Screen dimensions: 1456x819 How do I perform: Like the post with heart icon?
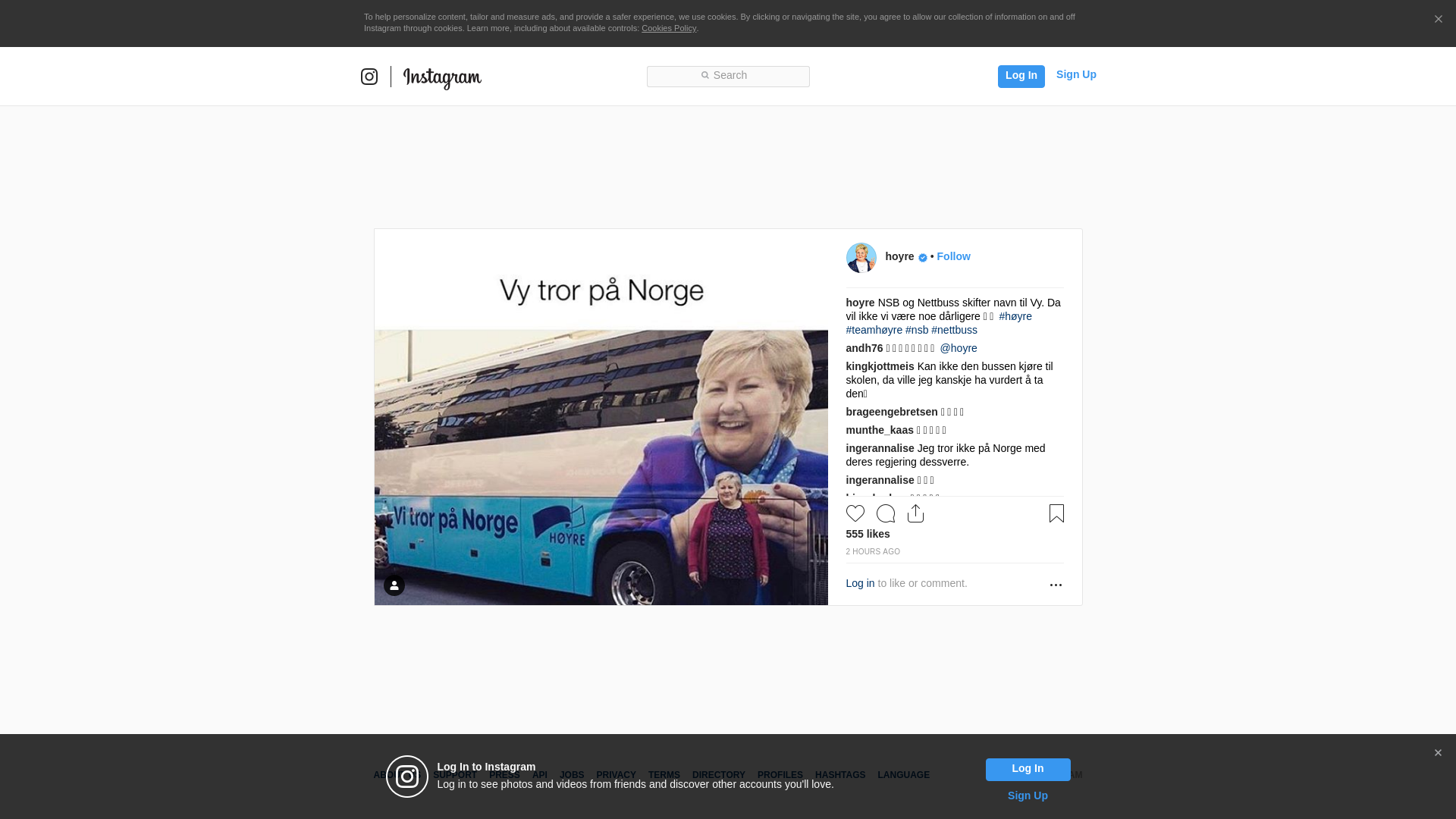pyautogui.click(x=855, y=513)
